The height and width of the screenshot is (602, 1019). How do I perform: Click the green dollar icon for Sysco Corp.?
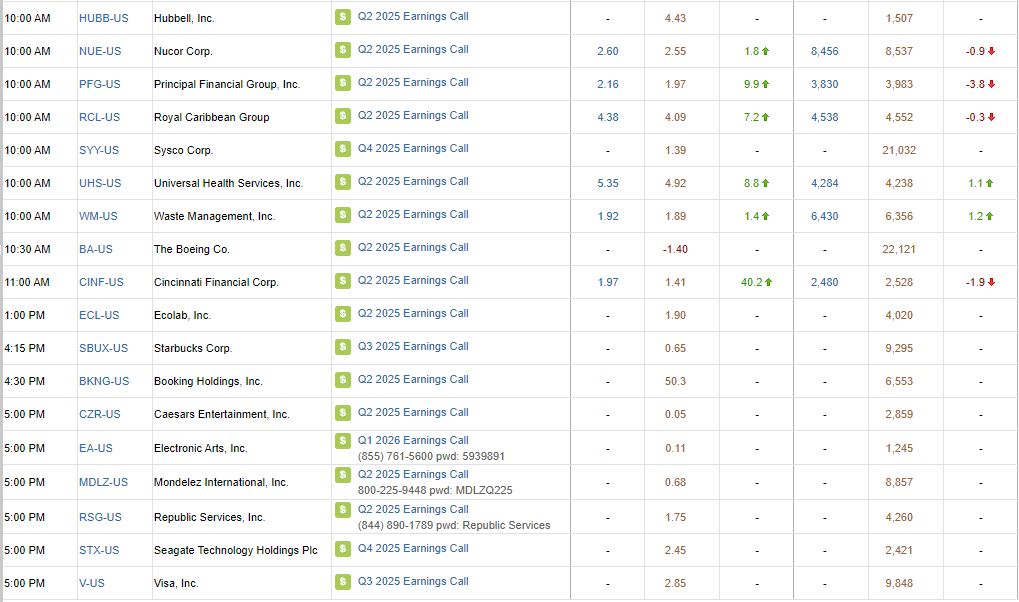point(342,149)
